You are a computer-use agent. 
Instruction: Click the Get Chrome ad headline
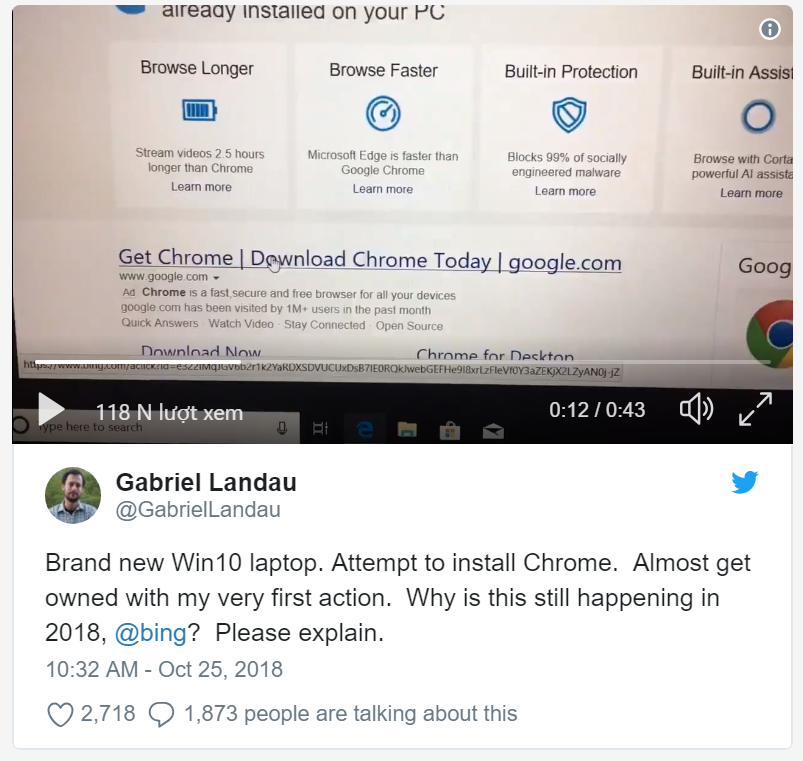pos(370,260)
